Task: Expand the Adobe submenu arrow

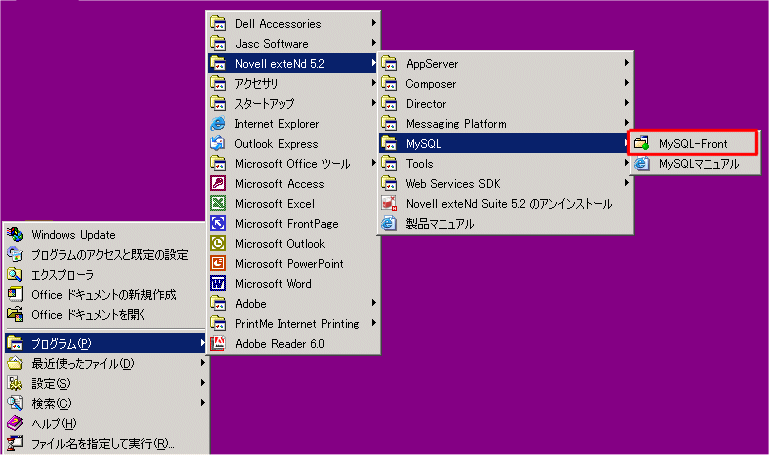Action: (x=374, y=303)
